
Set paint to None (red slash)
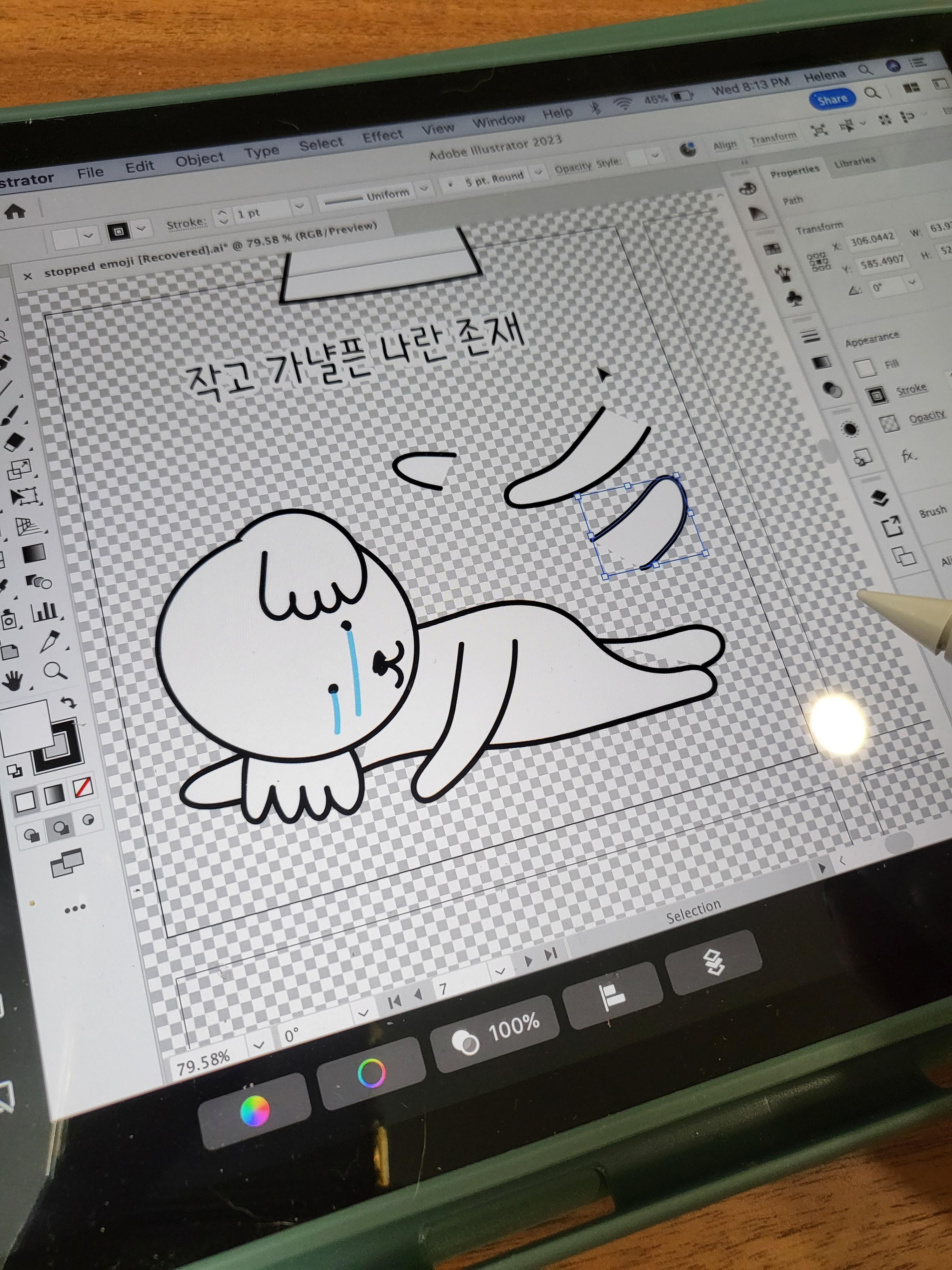tap(84, 788)
